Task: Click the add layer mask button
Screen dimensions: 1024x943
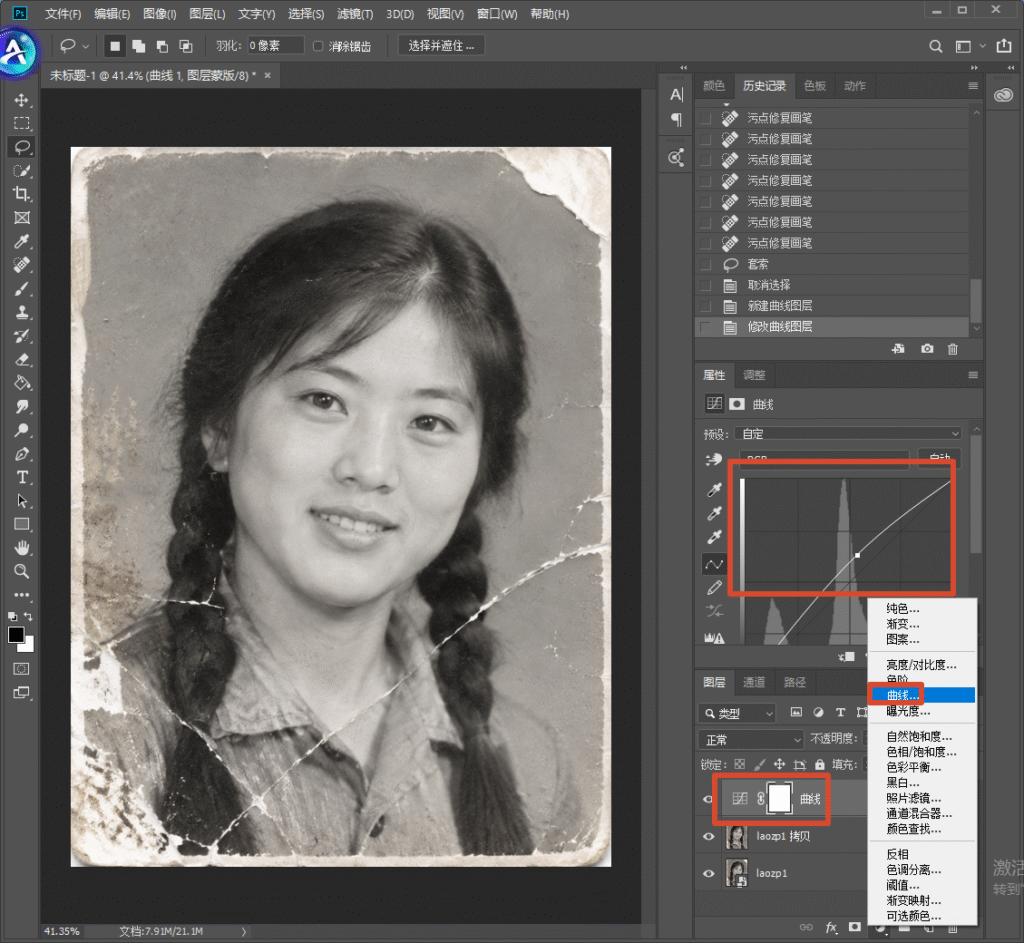Action: 855,927
